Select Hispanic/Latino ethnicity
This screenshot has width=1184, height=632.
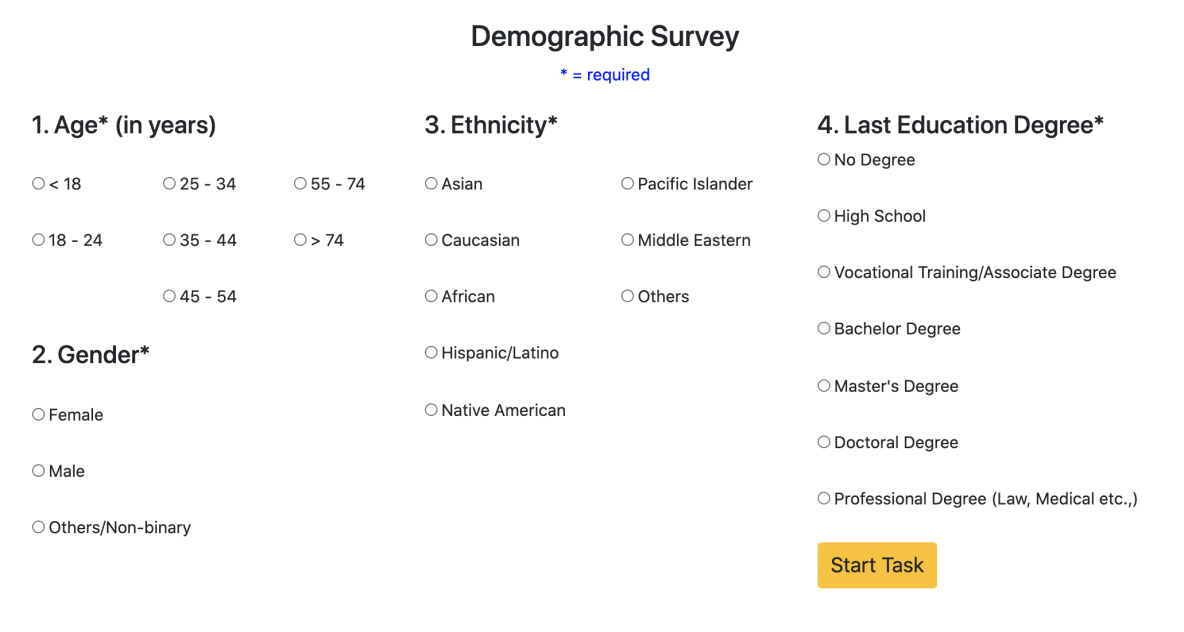tap(431, 352)
